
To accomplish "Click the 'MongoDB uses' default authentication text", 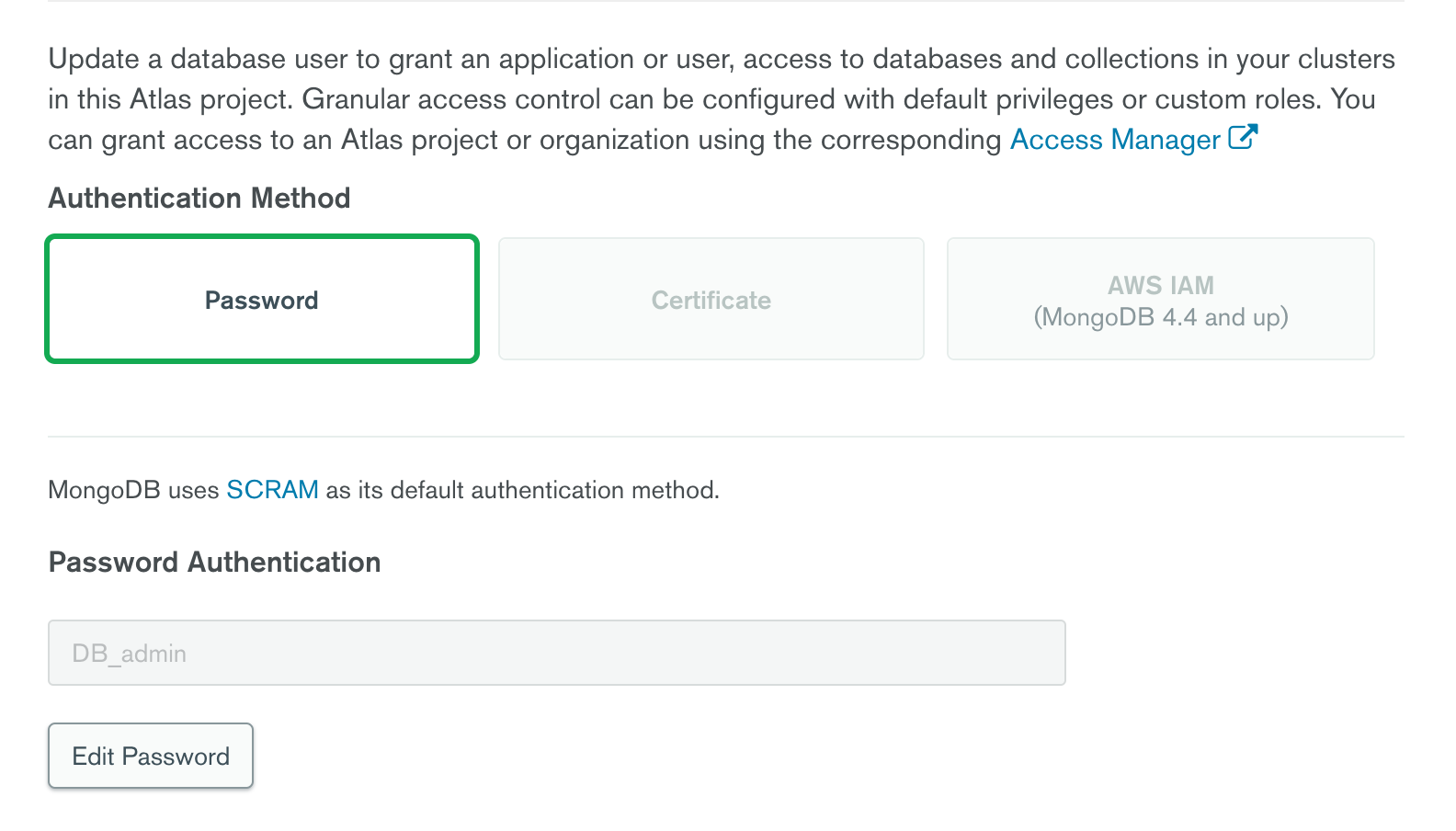I will [383, 490].
